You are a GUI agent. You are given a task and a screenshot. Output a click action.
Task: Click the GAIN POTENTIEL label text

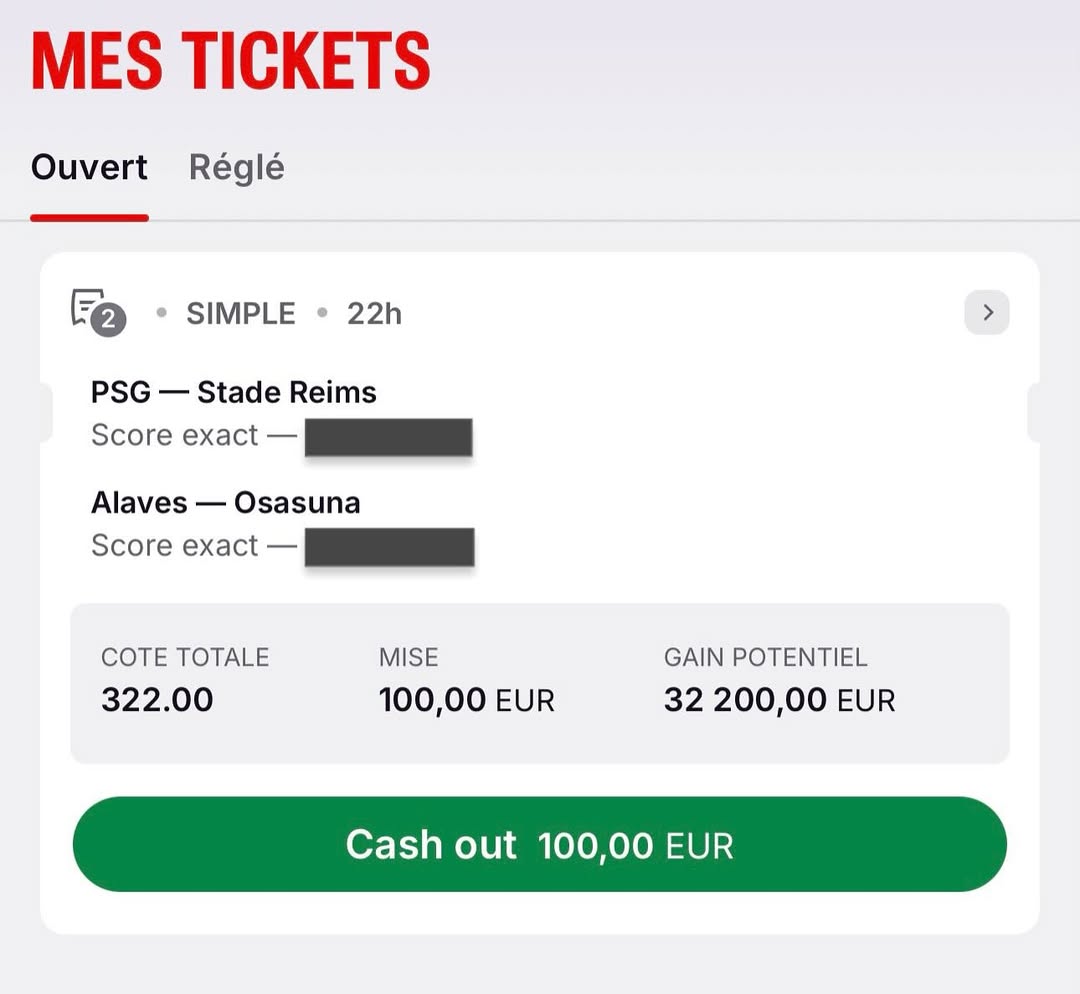click(x=765, y=657)
